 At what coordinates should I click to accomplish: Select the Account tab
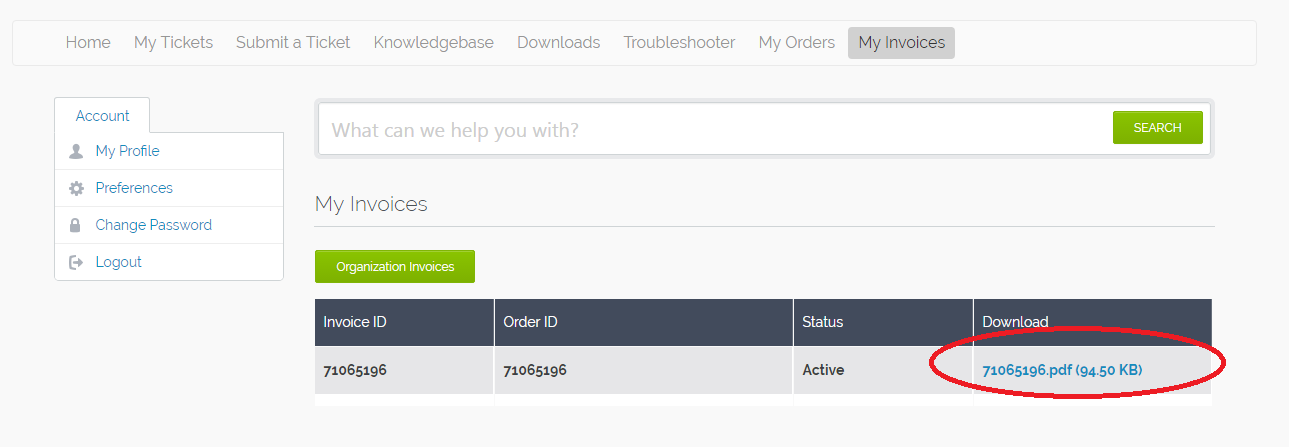pyautogui.click(x=102, y=116)
